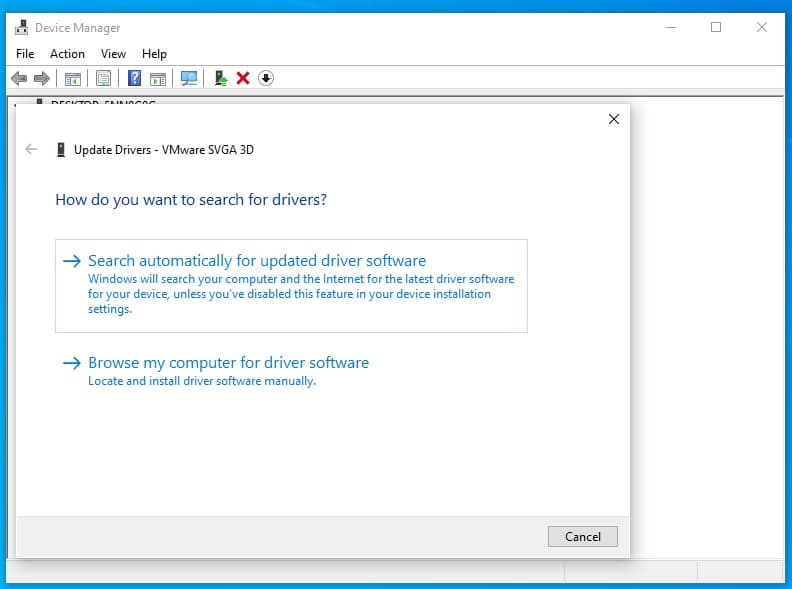Close the Update Drivers dialog with X
792x589 pixels.
(614, 119)
